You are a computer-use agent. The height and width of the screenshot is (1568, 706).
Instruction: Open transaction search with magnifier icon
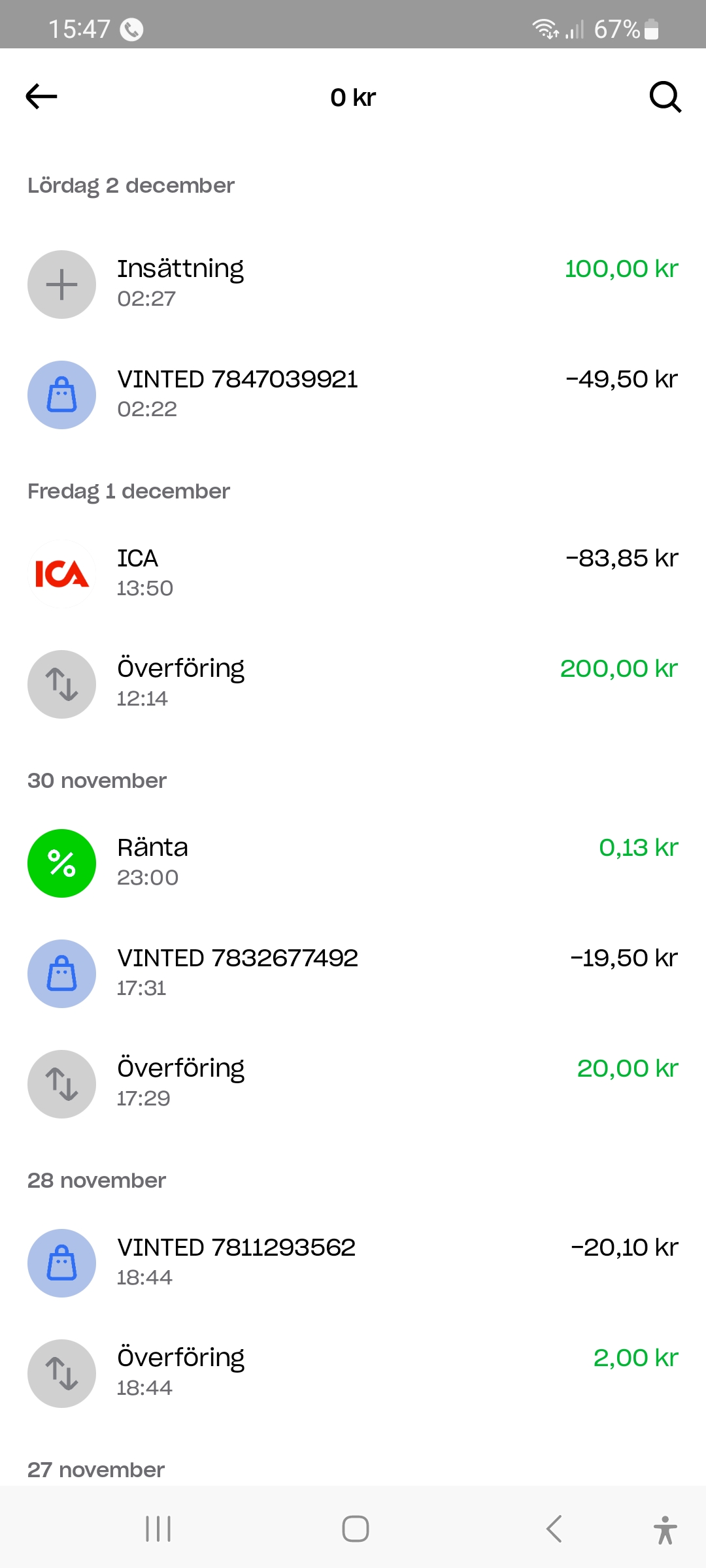(x=665, y=97)
